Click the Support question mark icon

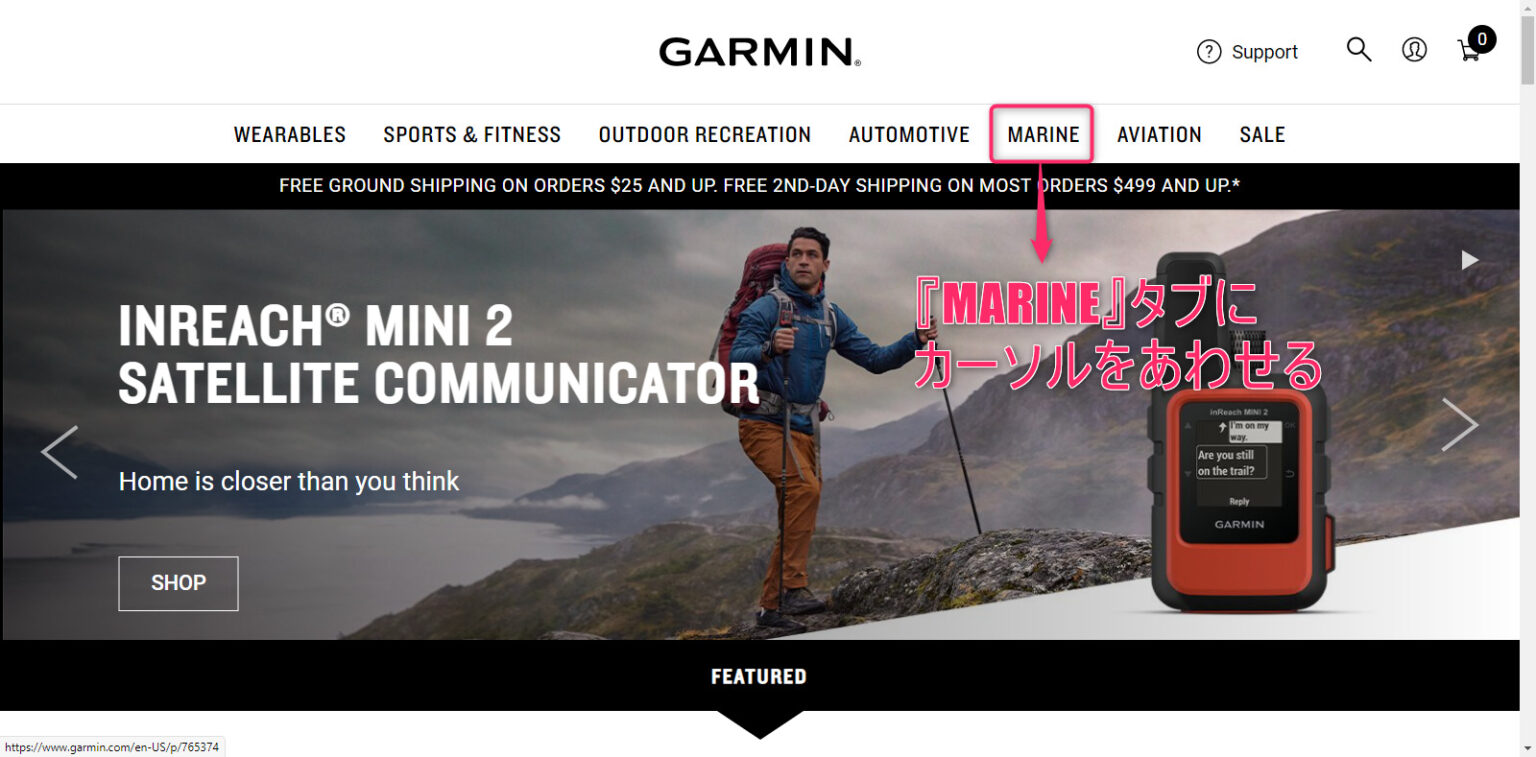(x=1209, y=52)
